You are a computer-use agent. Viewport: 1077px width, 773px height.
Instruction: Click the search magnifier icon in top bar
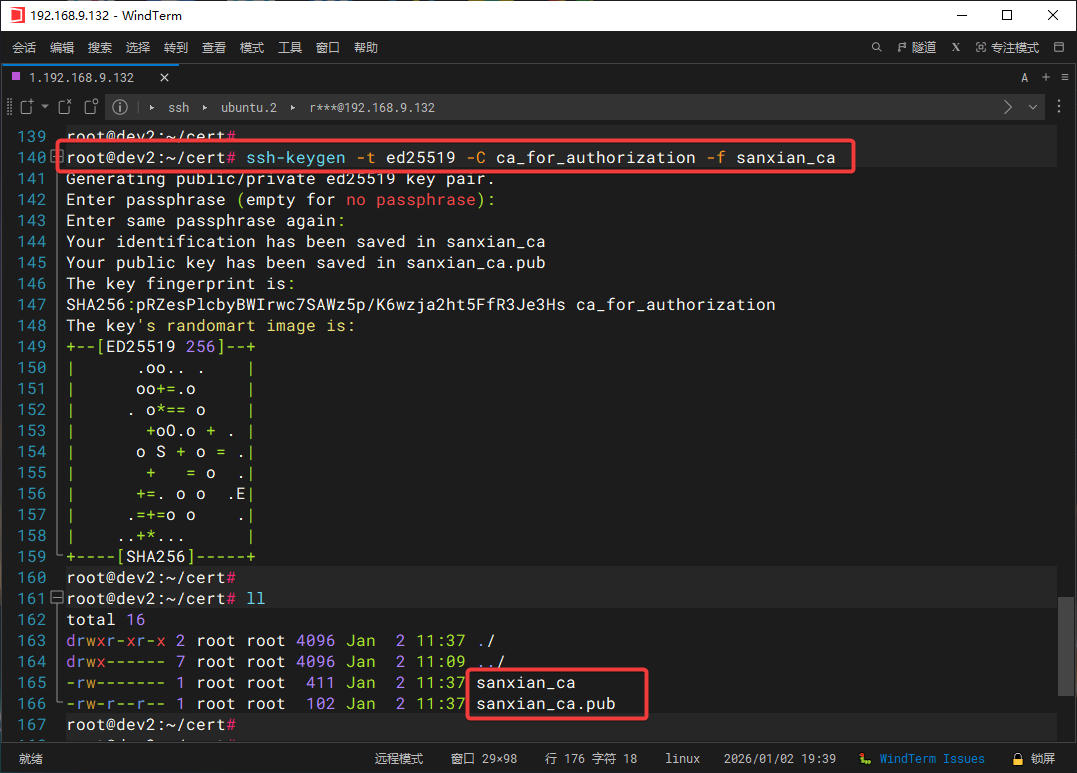point(877,47)
